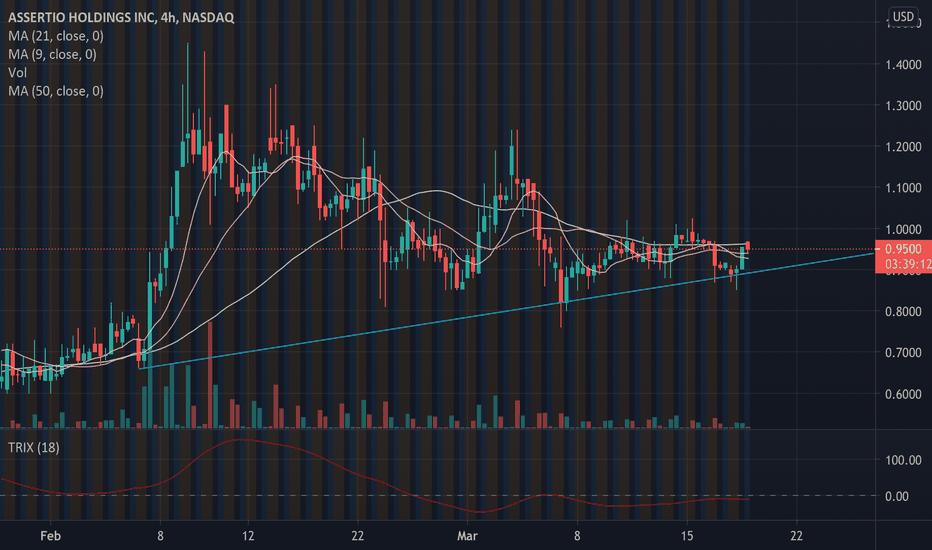The image size is (932, 550).
Task: Click the 1.3000 price axis label
Action: (x=903, y=106)
